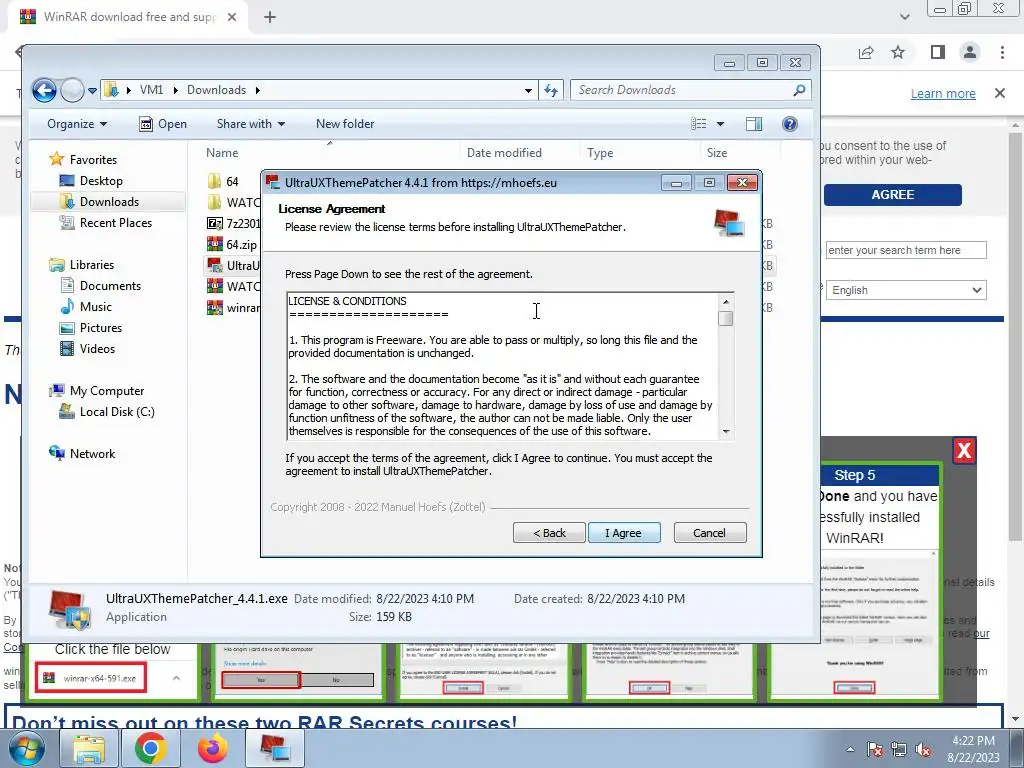Select Libraries in the navigation pane
The height and width of the screenshot is (768, 1024).
[x=82, y=264]
